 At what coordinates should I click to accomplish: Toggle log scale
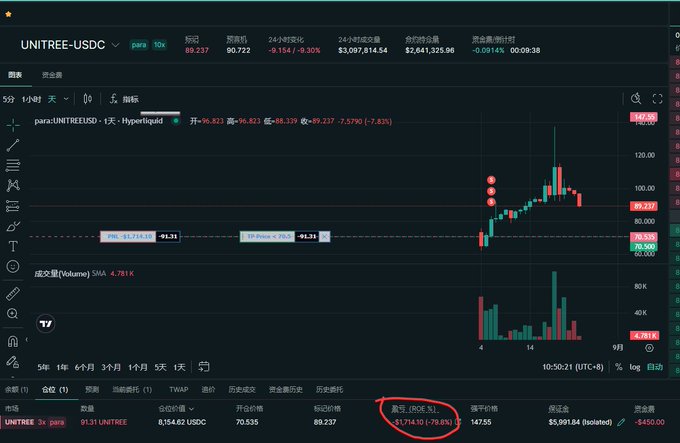click(x=635, y=367)
